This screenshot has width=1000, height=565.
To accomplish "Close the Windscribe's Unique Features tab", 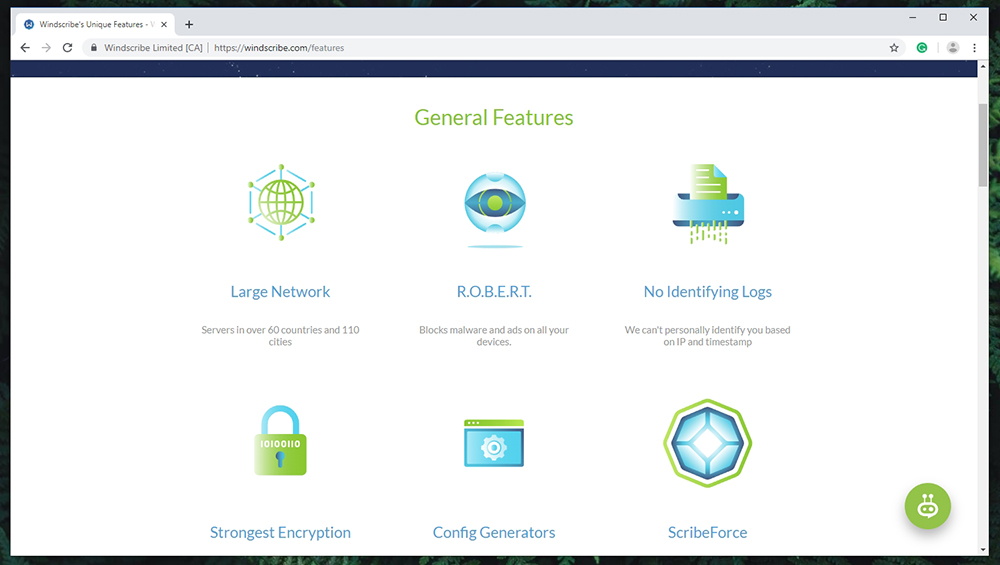I will (164, 24).
